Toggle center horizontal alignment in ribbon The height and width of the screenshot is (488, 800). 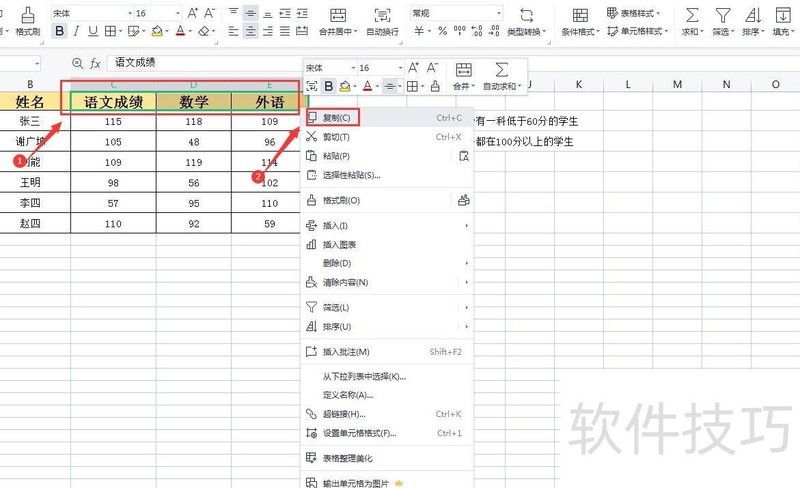[x=250, y=32]
